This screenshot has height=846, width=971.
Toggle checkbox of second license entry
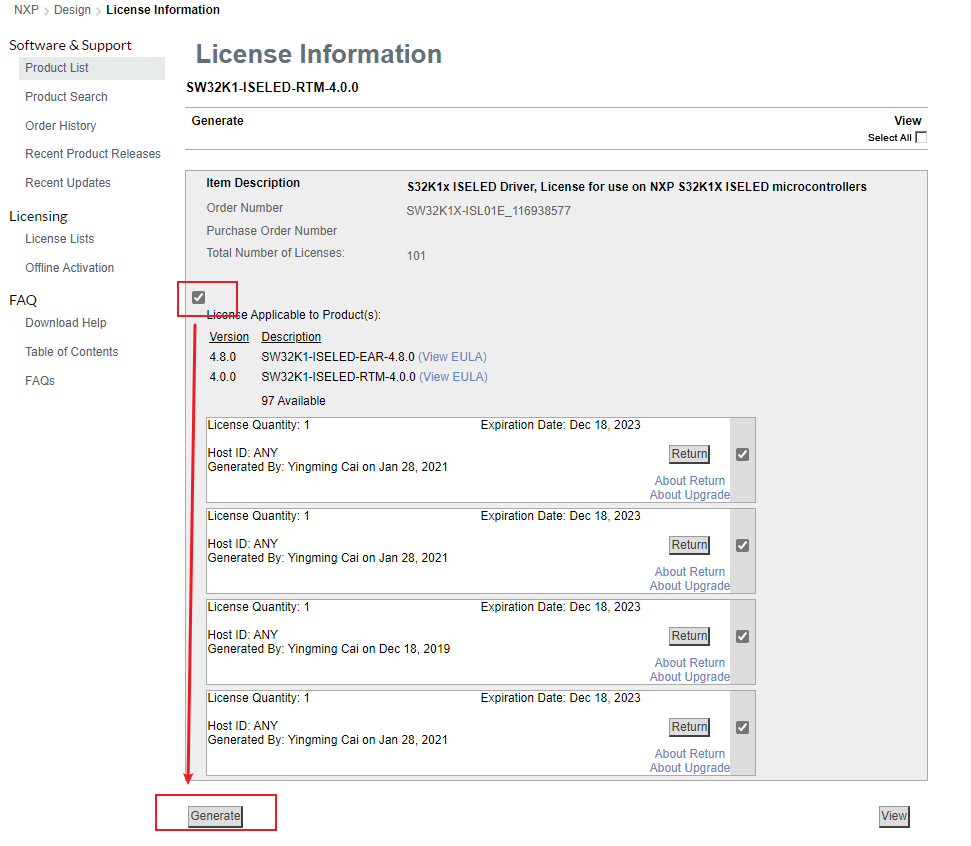tap(742, 546)
